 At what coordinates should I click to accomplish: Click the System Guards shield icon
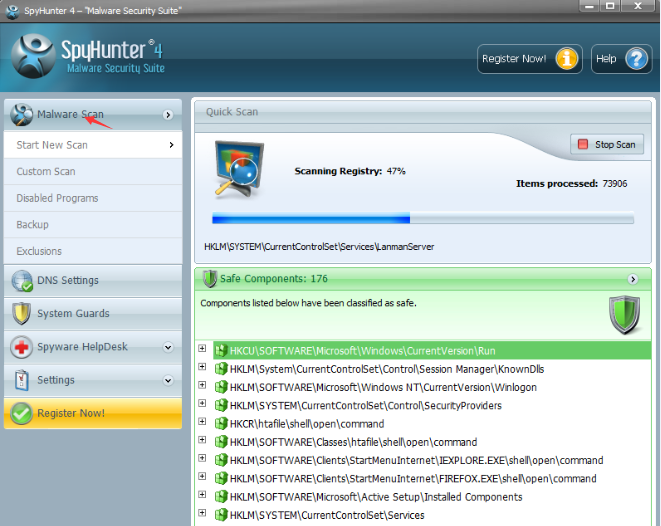[x=21, y=314]
